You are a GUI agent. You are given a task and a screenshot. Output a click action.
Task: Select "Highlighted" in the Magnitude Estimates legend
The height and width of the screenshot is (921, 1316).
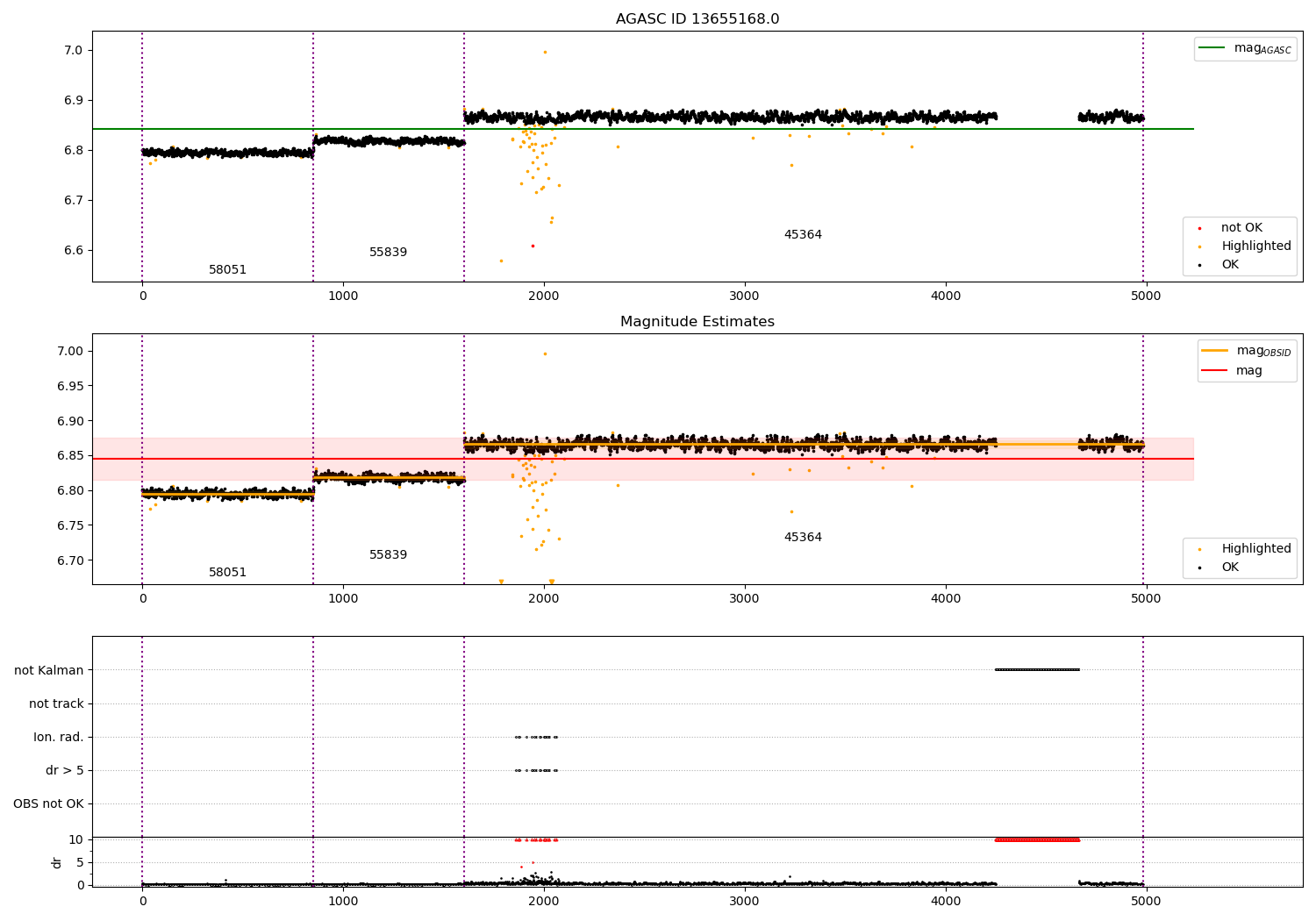(1256, 549)
